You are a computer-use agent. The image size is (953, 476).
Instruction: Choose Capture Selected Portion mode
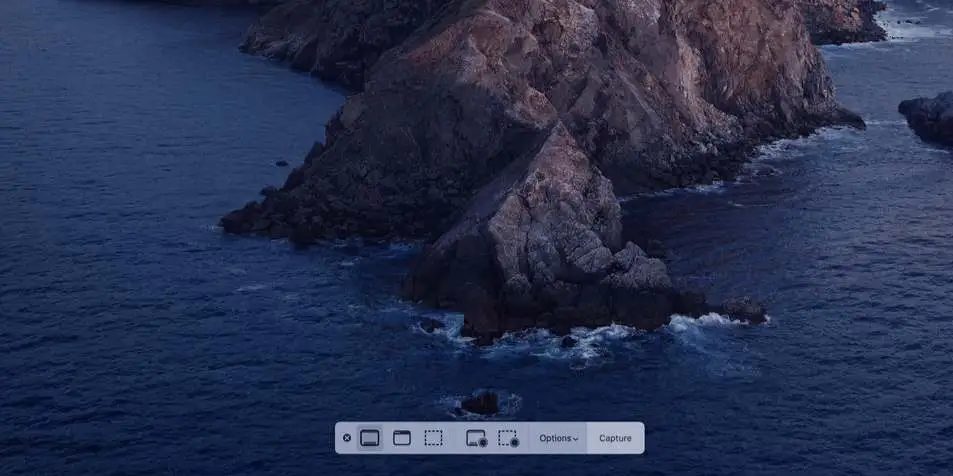pyautogui.click(x=433, y=438)
